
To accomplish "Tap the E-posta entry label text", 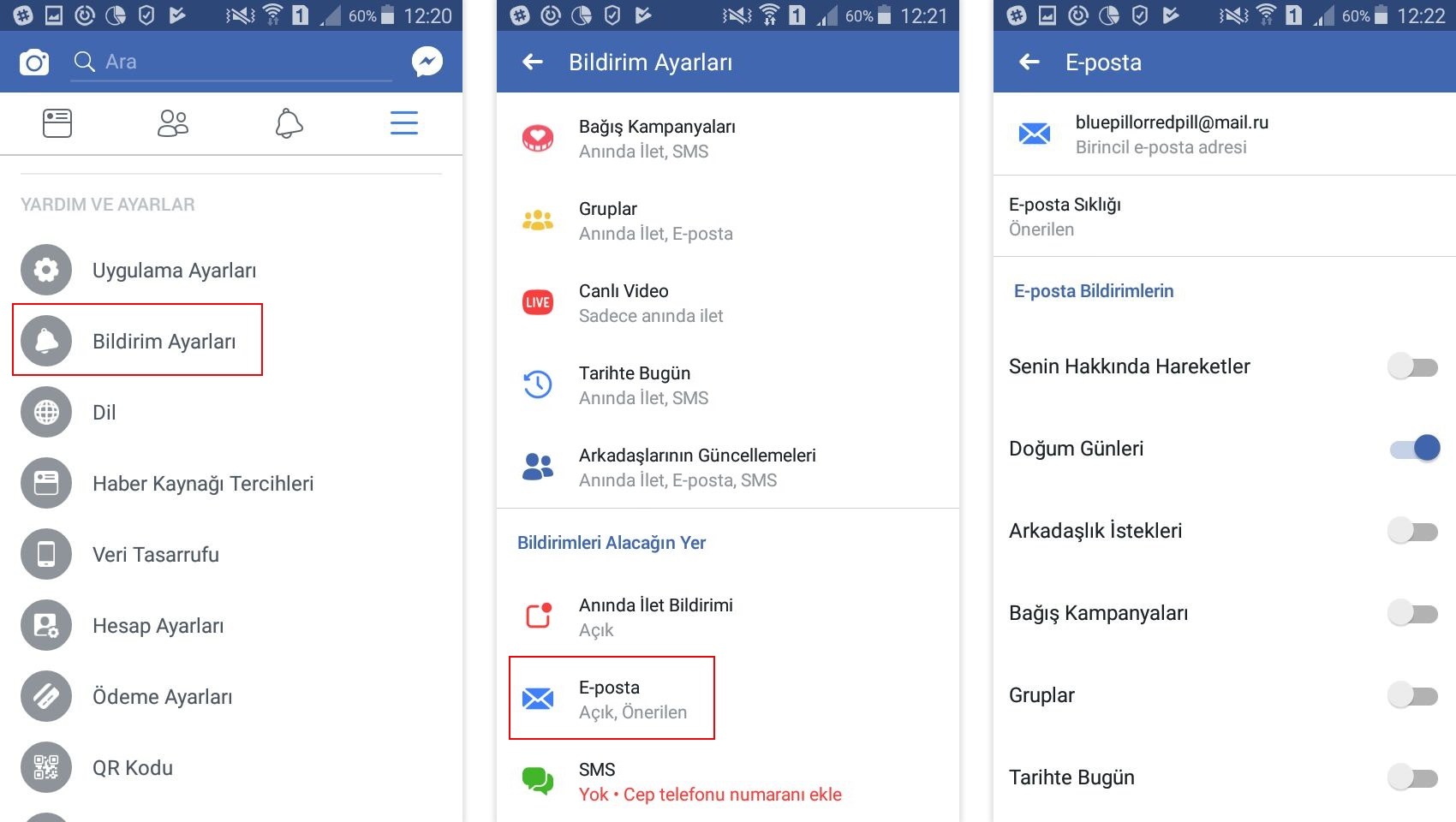I will 609,688.
